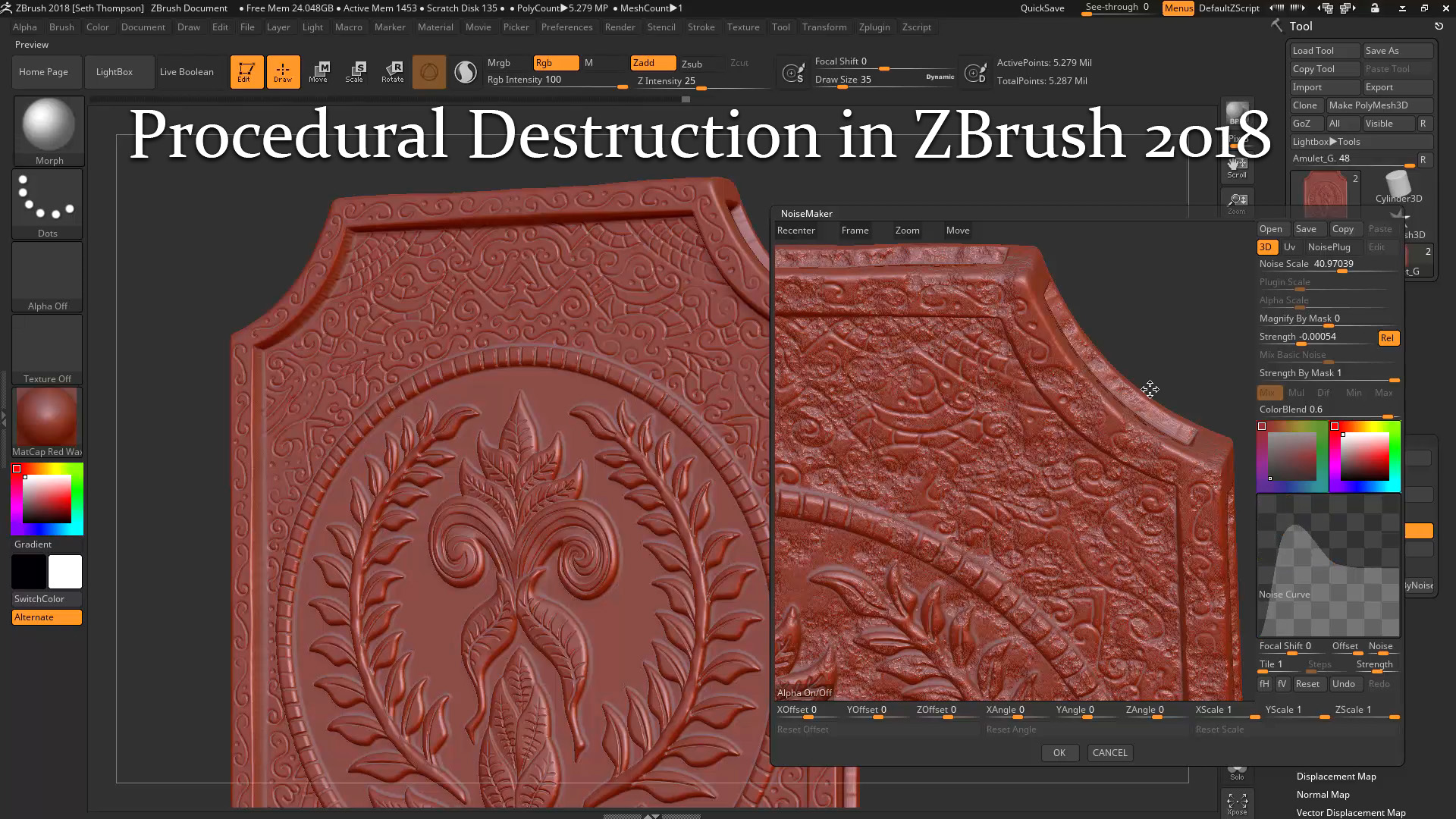This screenshot has width=1456, height=819.
Task: Click CANCEL in the NoiseMaker dialog
Action: click(1110, 753)
